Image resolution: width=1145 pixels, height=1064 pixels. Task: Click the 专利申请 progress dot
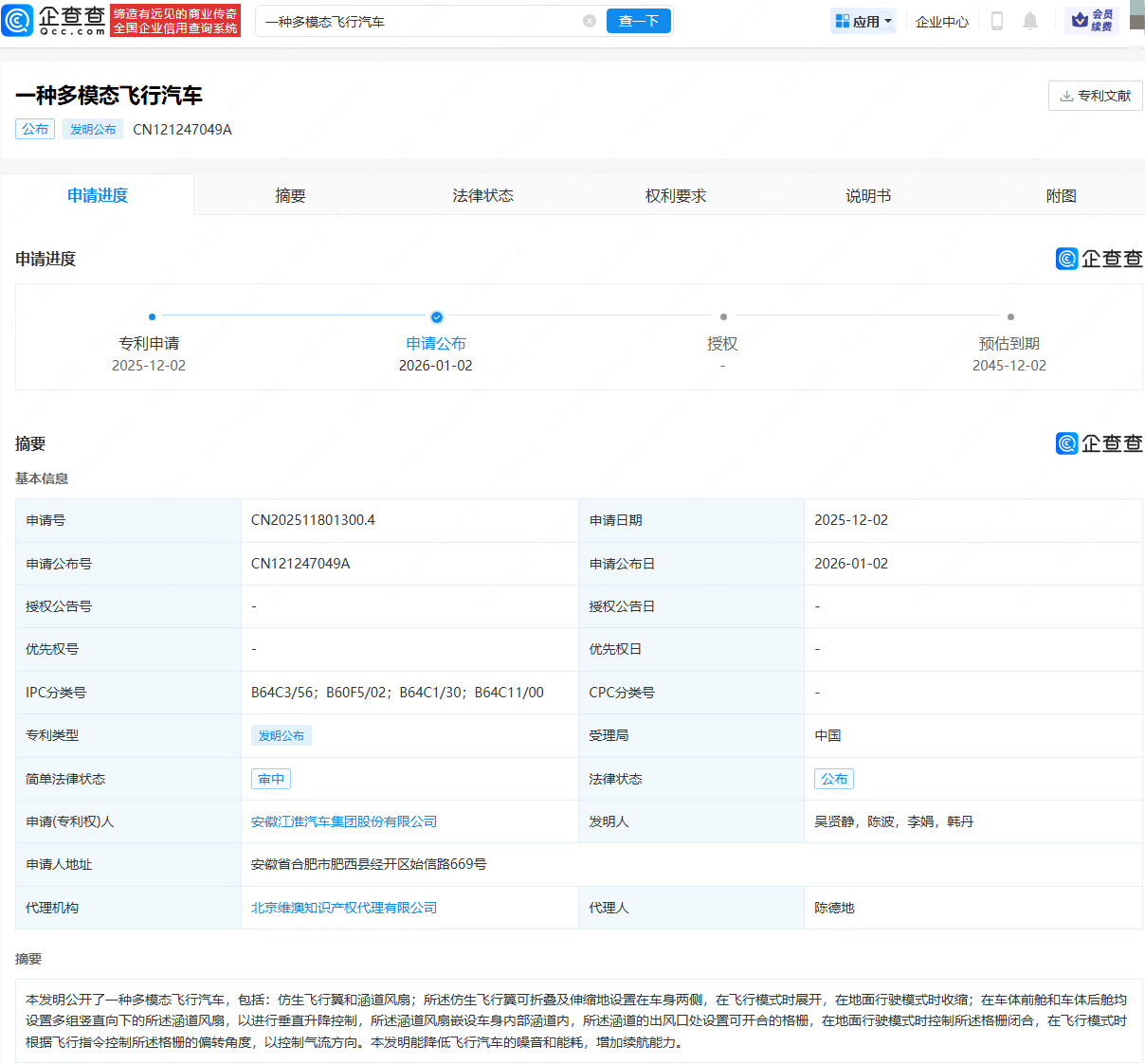(x=152, y=317)
